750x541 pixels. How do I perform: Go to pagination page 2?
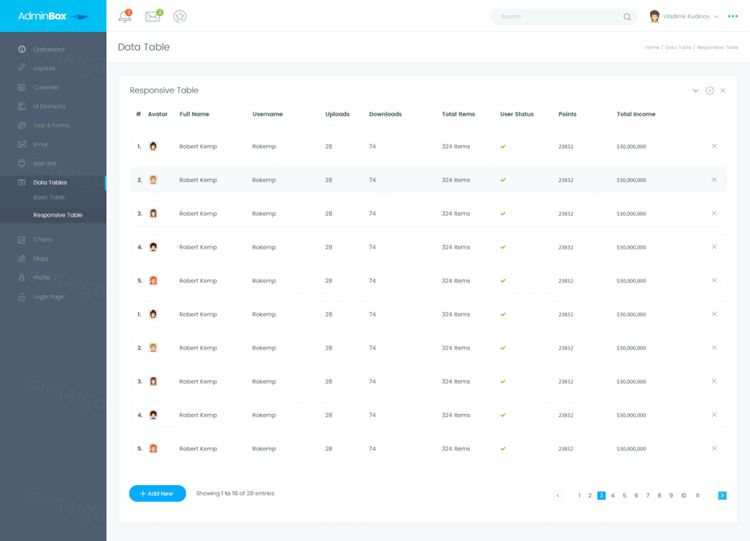point(590,496)
